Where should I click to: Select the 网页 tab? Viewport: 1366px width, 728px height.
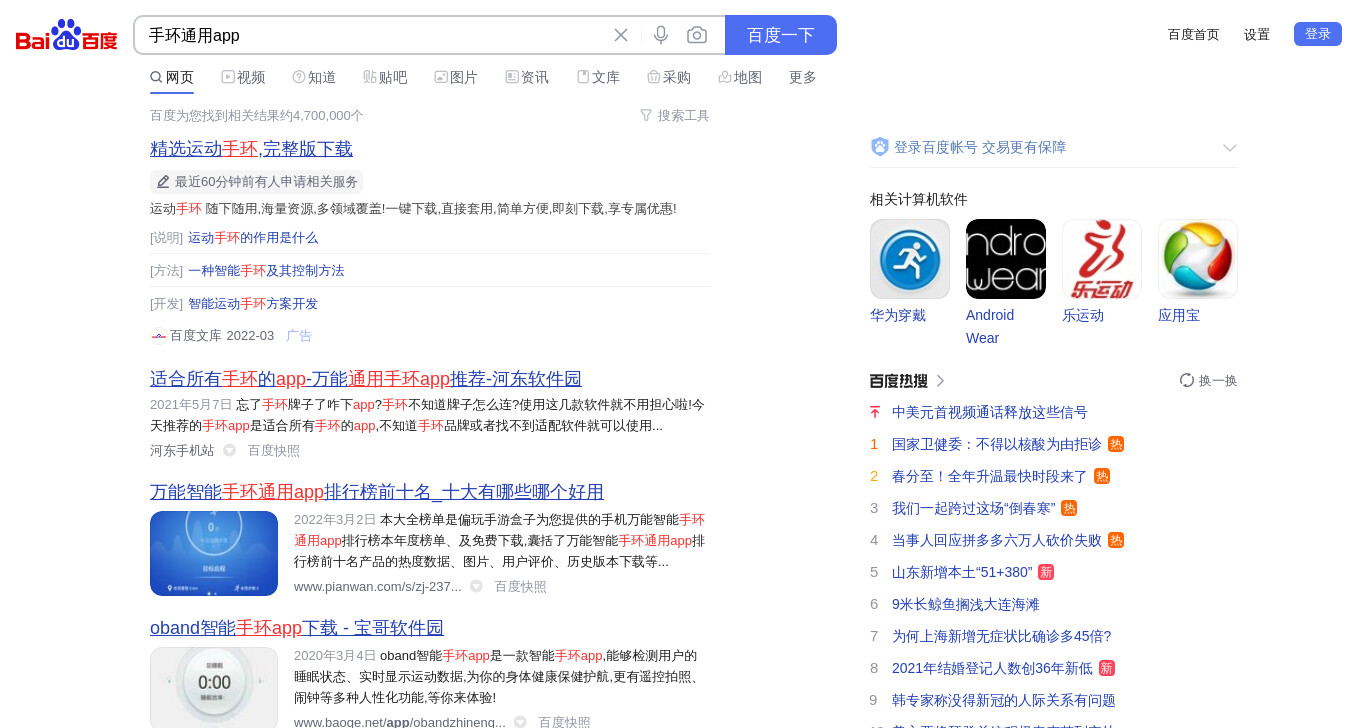click(172, 77)
